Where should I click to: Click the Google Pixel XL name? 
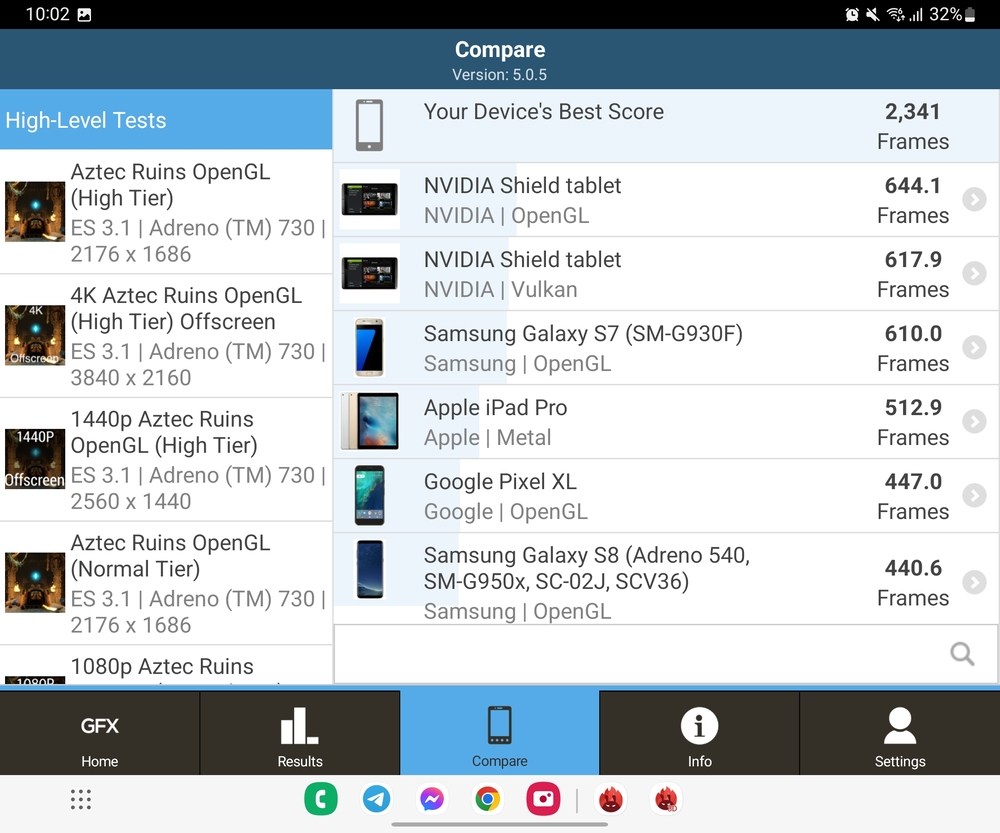tap(500, 482)
